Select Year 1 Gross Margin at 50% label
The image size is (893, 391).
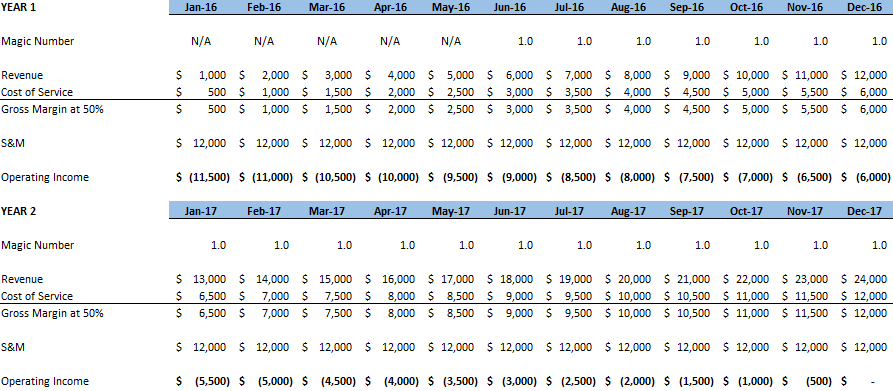[x=52, y=109]
